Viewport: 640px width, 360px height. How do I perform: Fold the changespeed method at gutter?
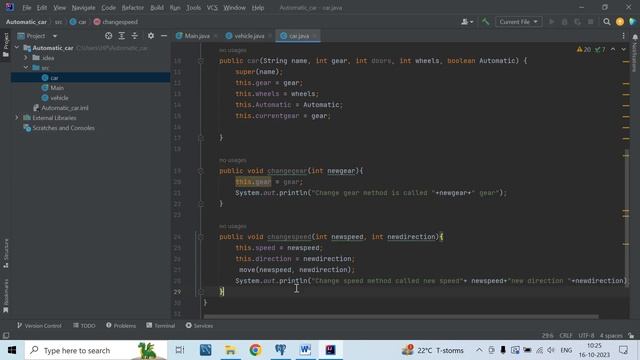click(x=200, y=237)
